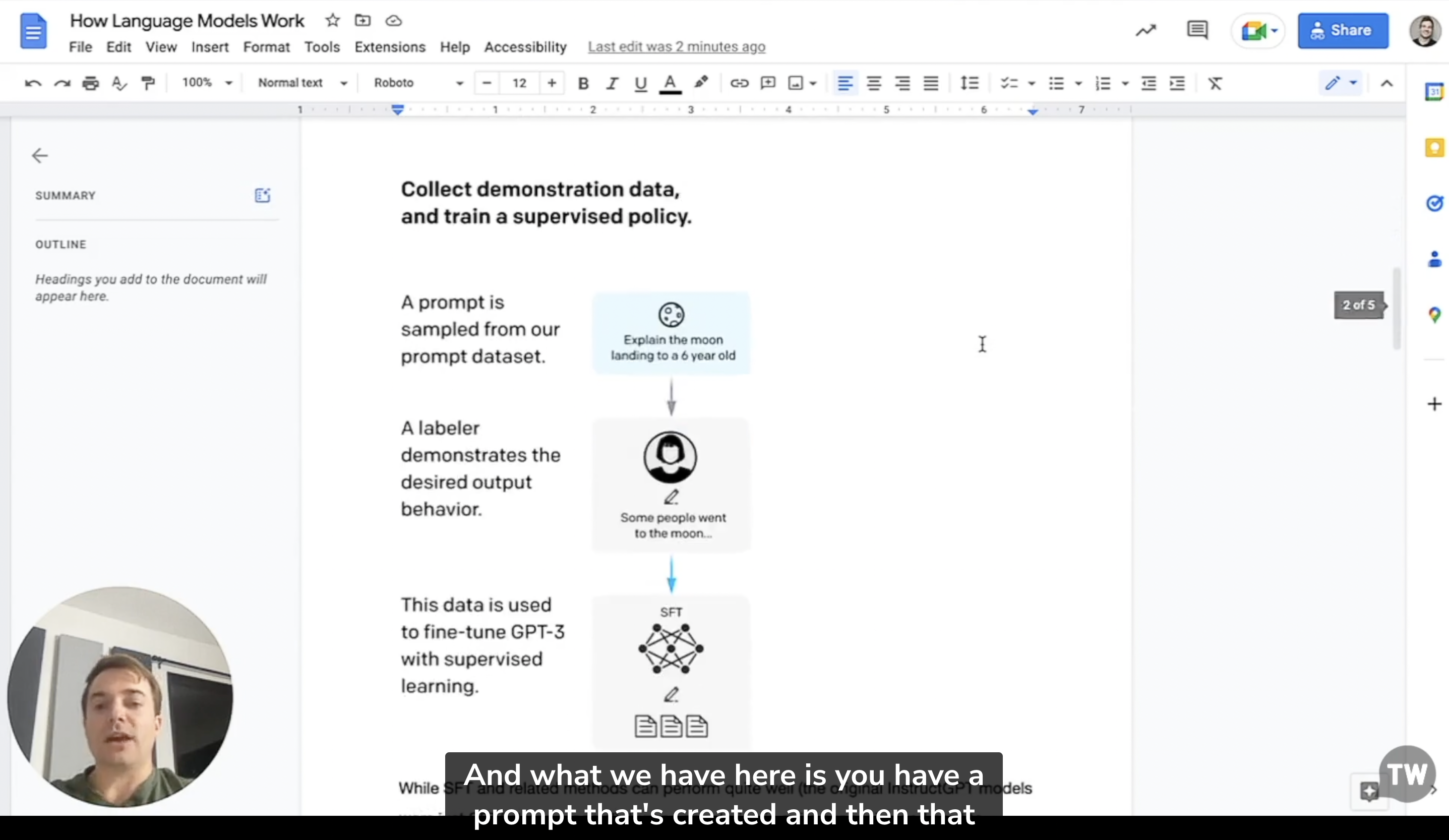Click the Google account avatar

1425,30
